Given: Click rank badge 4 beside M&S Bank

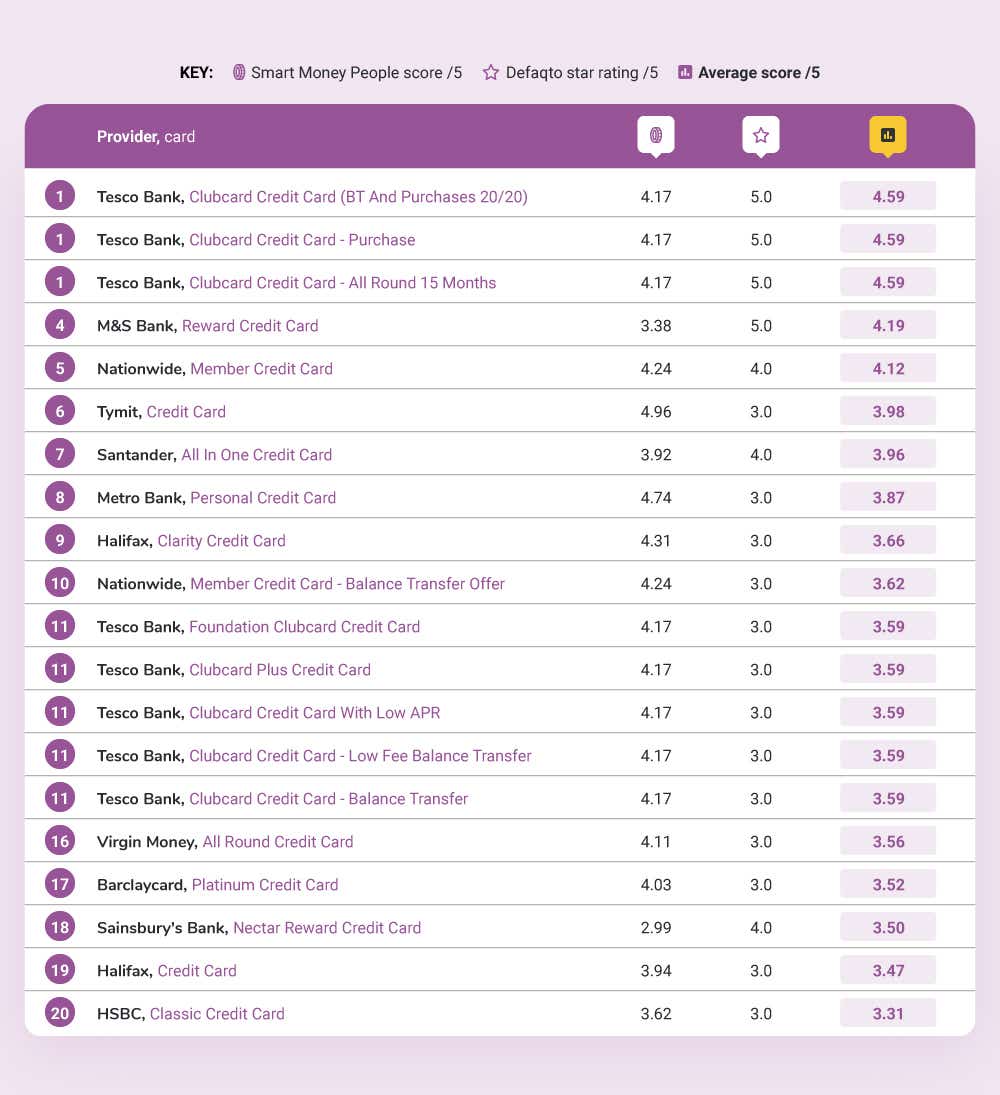Looking at the screenshot, I should click(x=60, y=325).
